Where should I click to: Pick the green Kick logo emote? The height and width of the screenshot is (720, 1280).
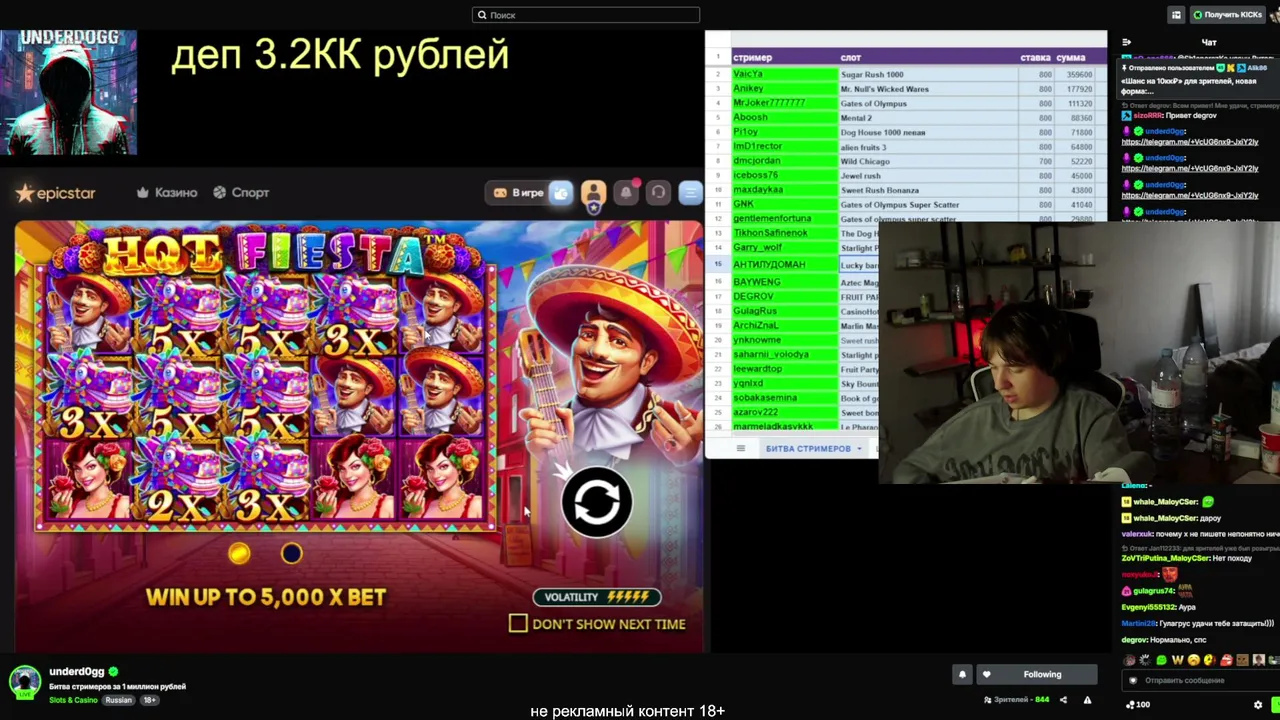[1161, 660]
